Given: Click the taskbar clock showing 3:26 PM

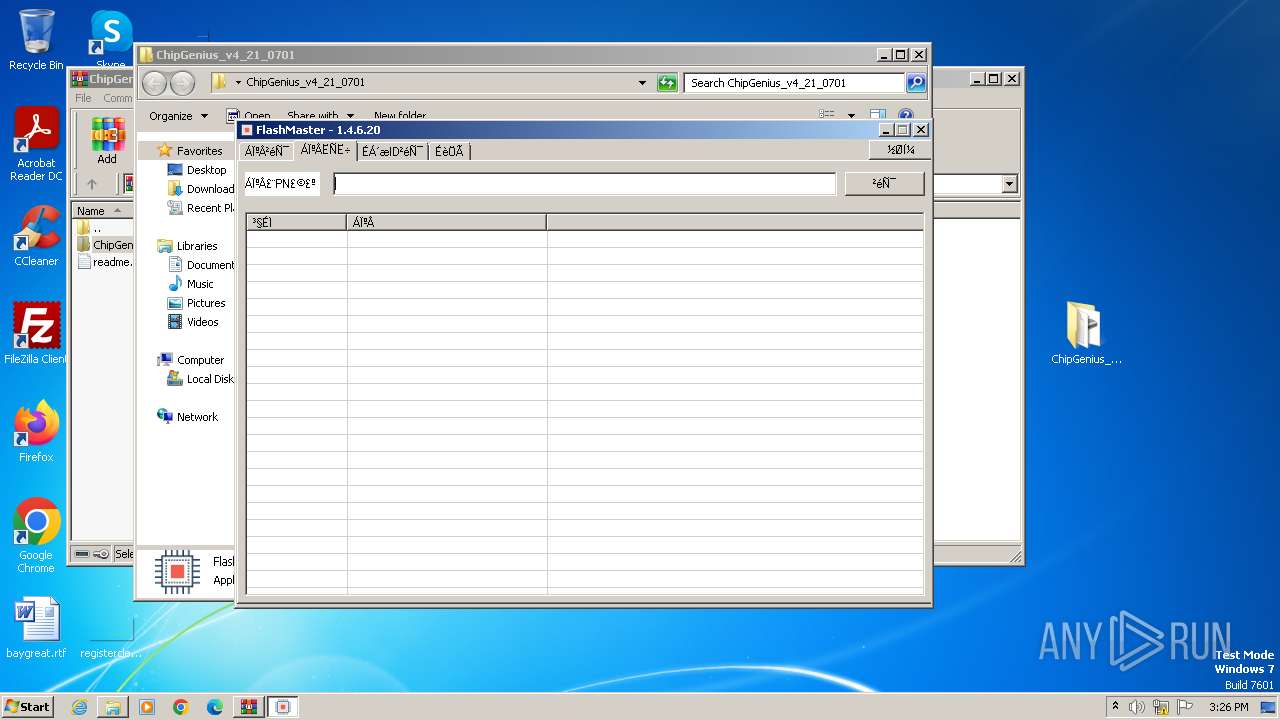Looking at the screenshot, I should (x=1228, y=707).
